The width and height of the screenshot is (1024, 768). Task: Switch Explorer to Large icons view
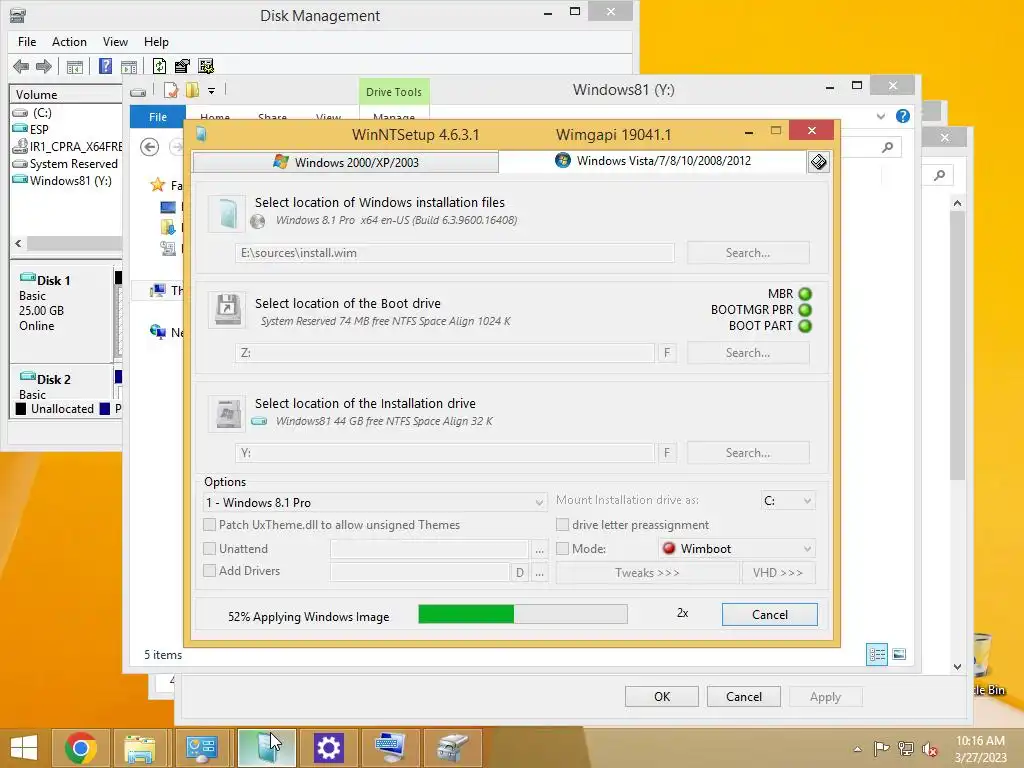pos(899,654)
